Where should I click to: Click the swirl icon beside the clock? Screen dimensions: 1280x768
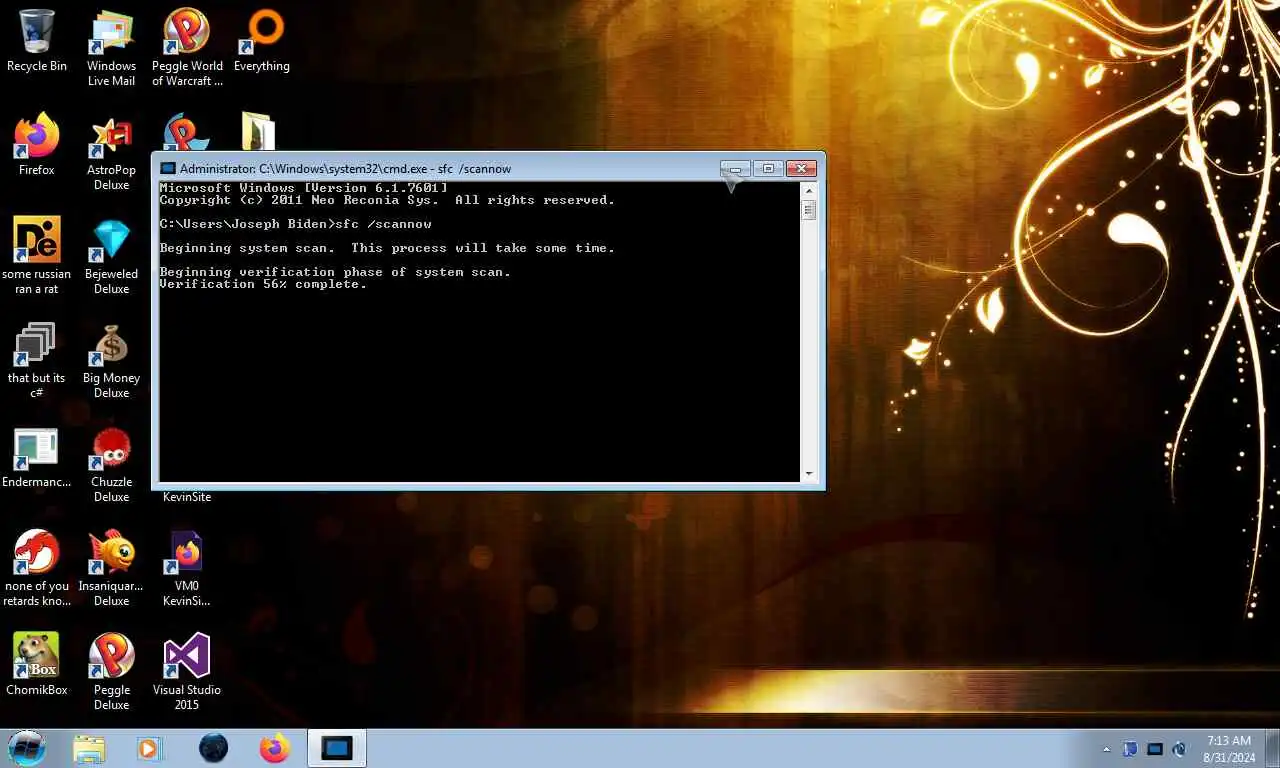[x=1179, y=749]
